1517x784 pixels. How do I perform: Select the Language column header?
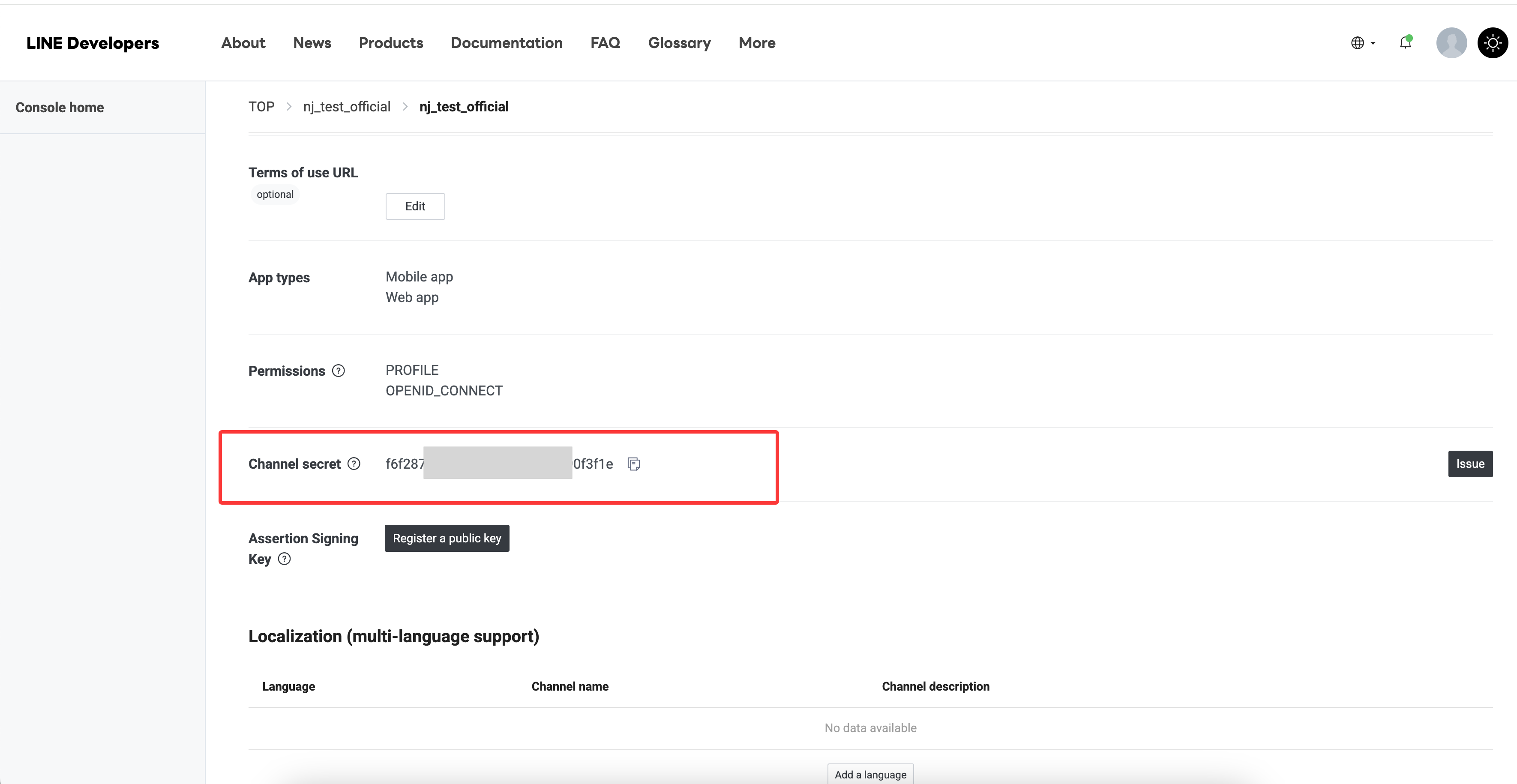pyautogui.click(x=288, y=687)
